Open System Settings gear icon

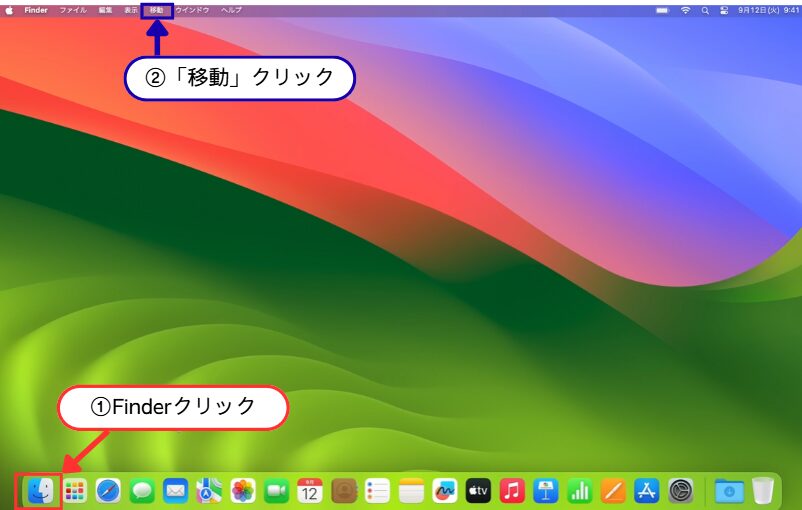(681, 490)
